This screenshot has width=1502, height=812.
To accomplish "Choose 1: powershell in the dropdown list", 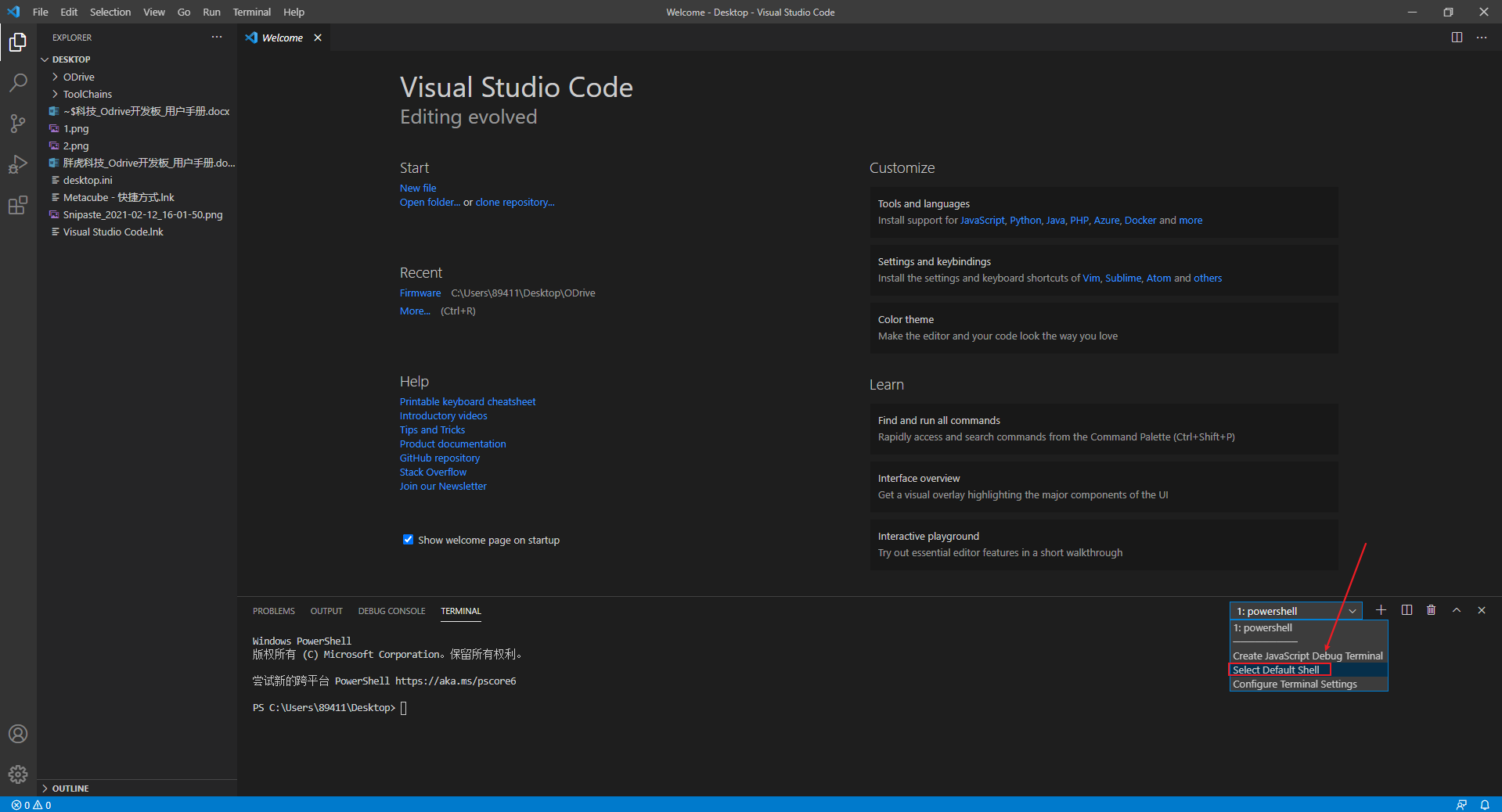I will 1309,628.
